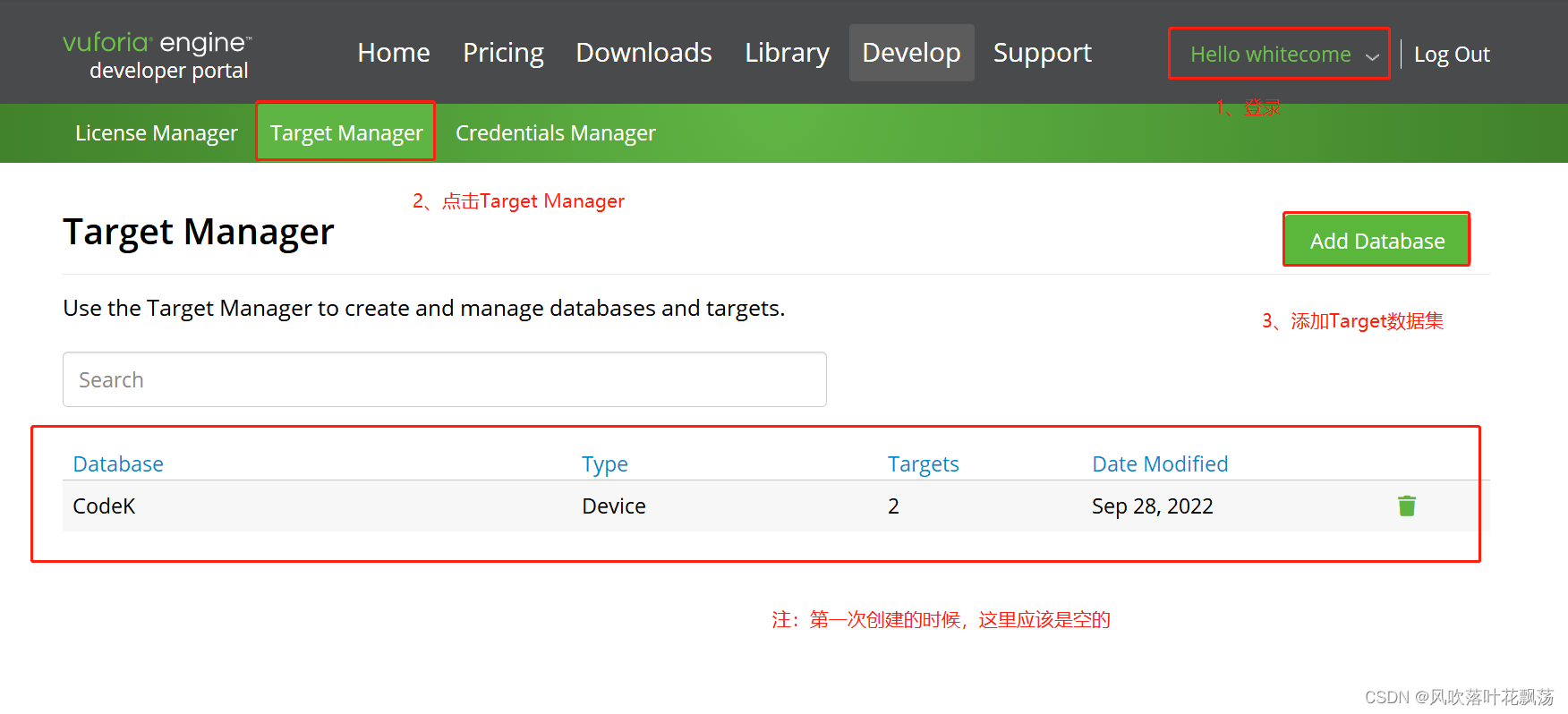Open the Downloads section
Image resolution: width=1568 pixels, height=714 pixels.
(643, 53)
